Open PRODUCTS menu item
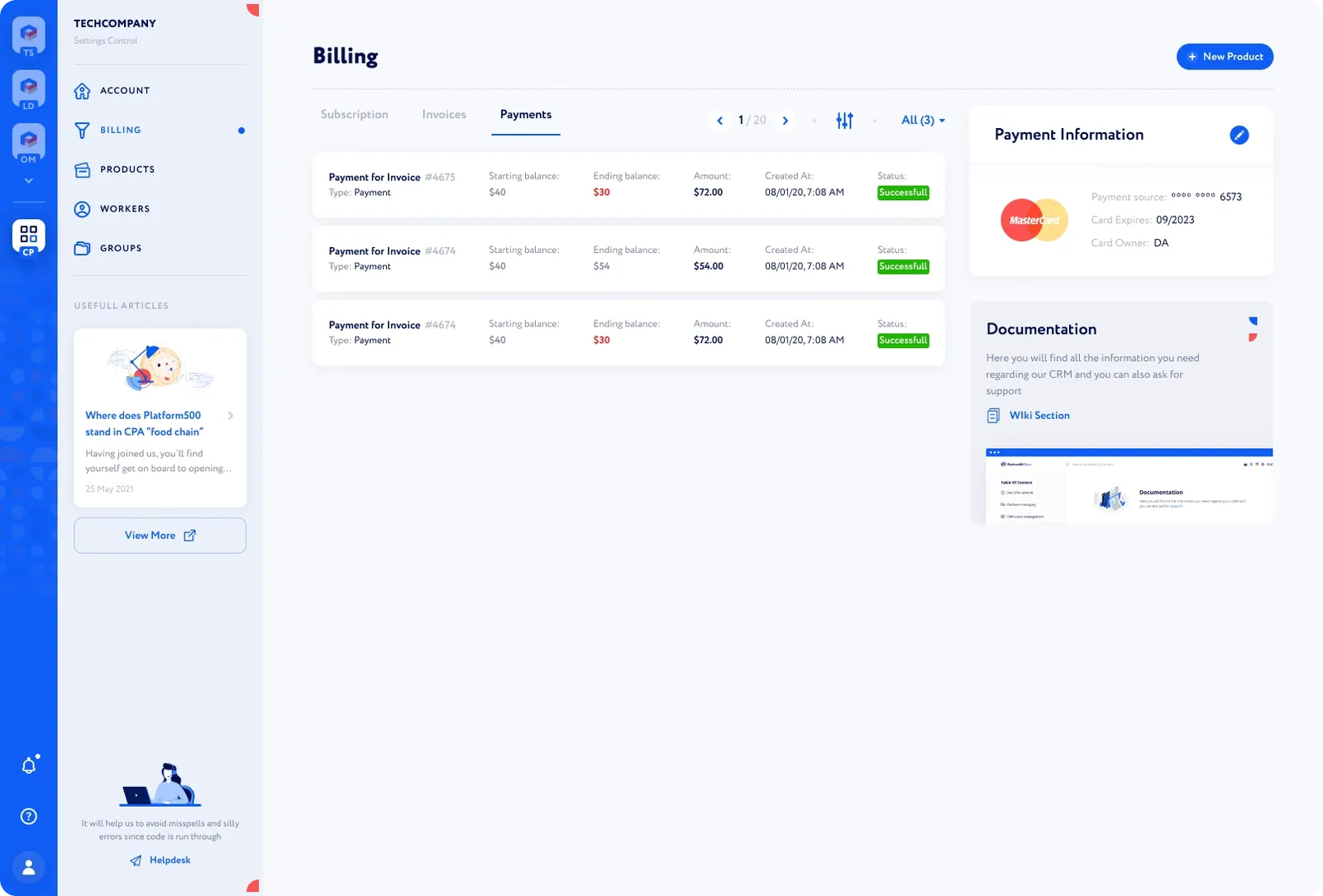 click(x=127, y=169)
